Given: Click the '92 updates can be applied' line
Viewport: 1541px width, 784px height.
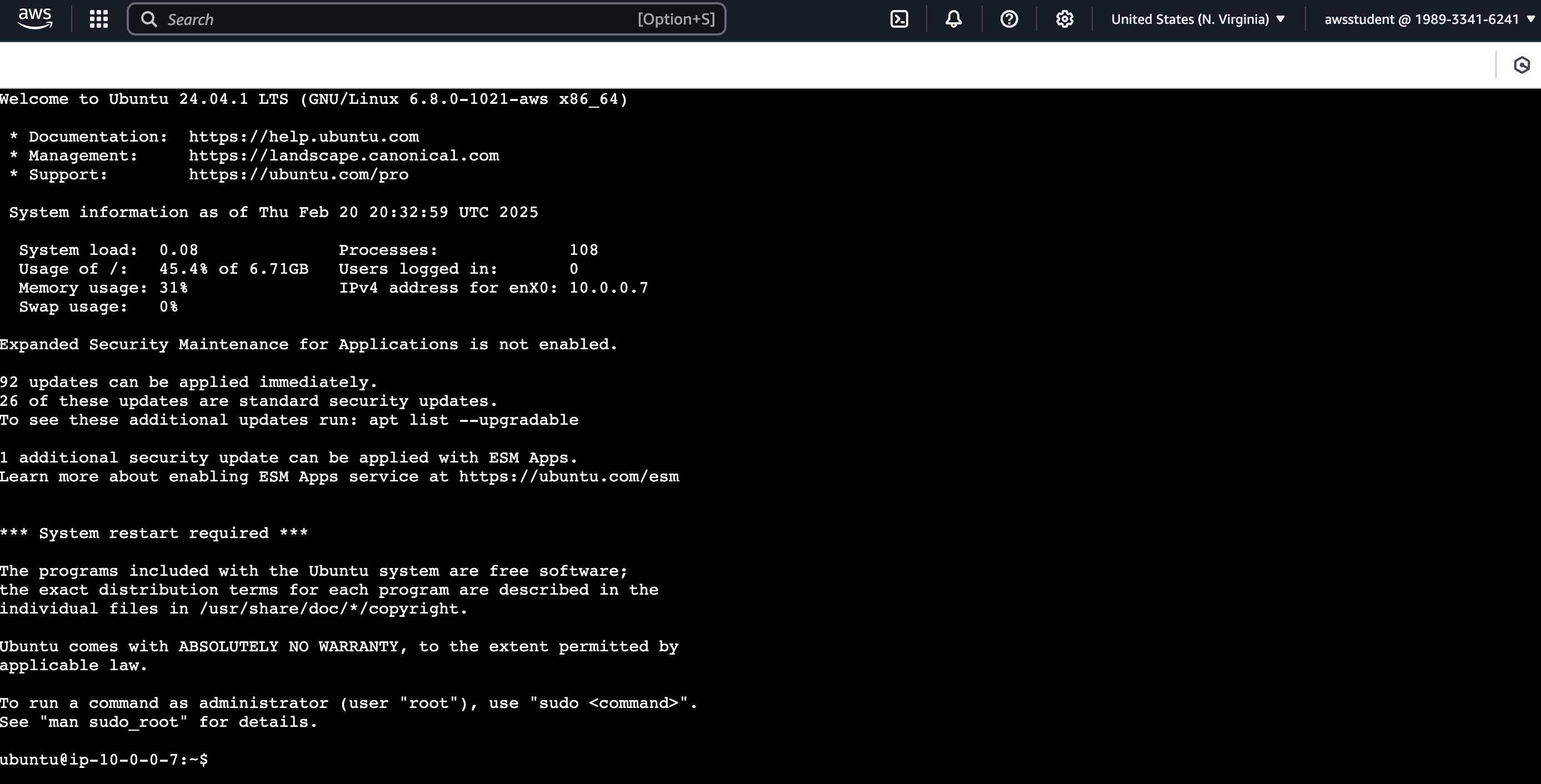Looking at the screenshot, I should point(189,382).
